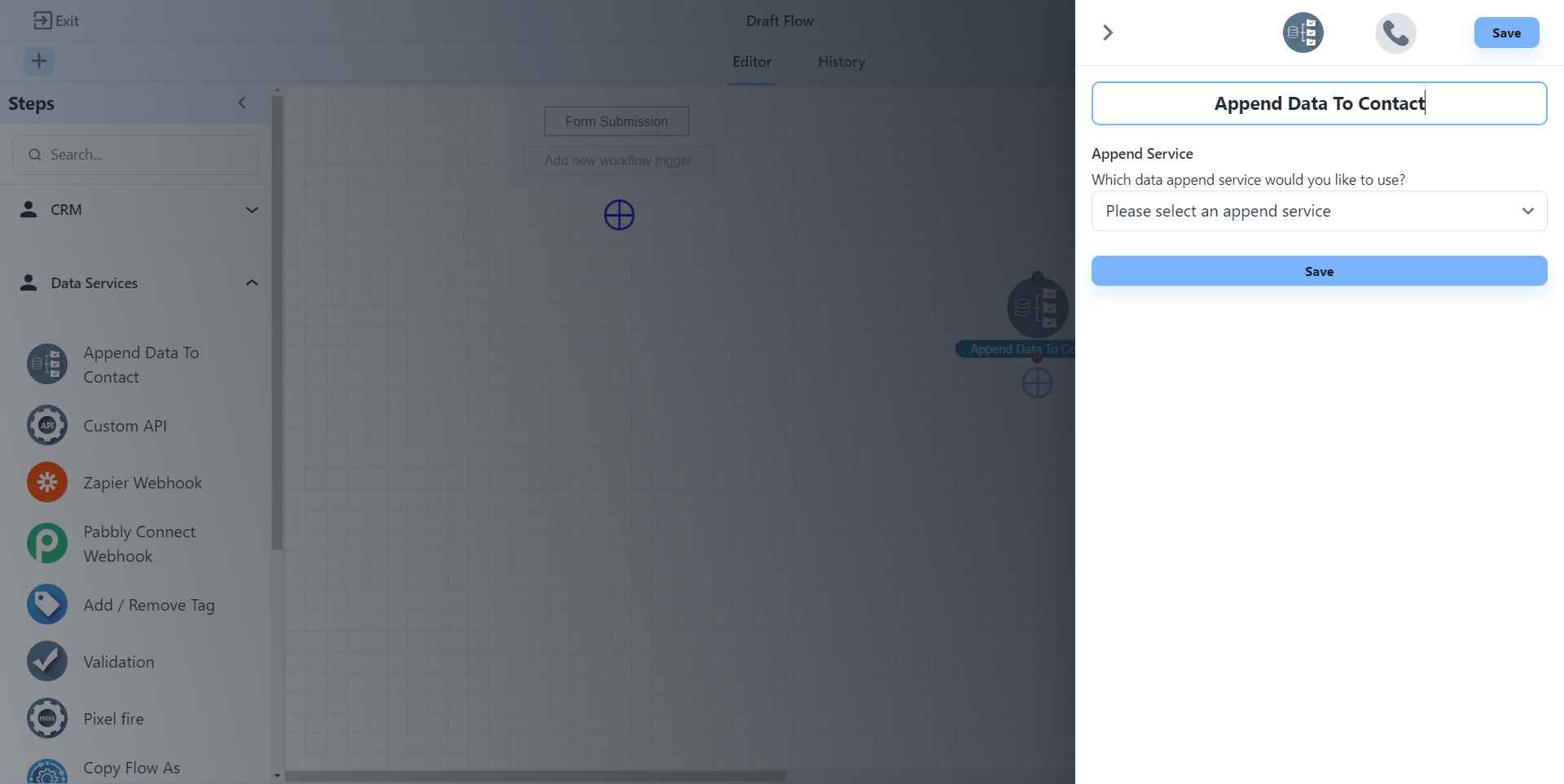This screenshot has height=784, width=1564.
Task: Click the Data Services person icon
Action: [x=29, y=283]
